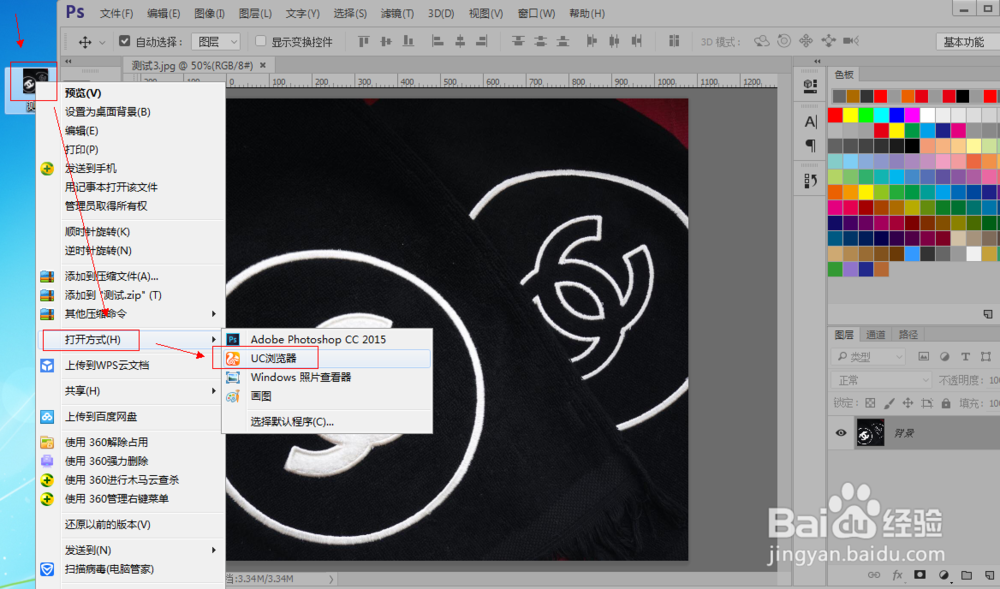Toggle the show transform controls checkbox

pos(260,41)
